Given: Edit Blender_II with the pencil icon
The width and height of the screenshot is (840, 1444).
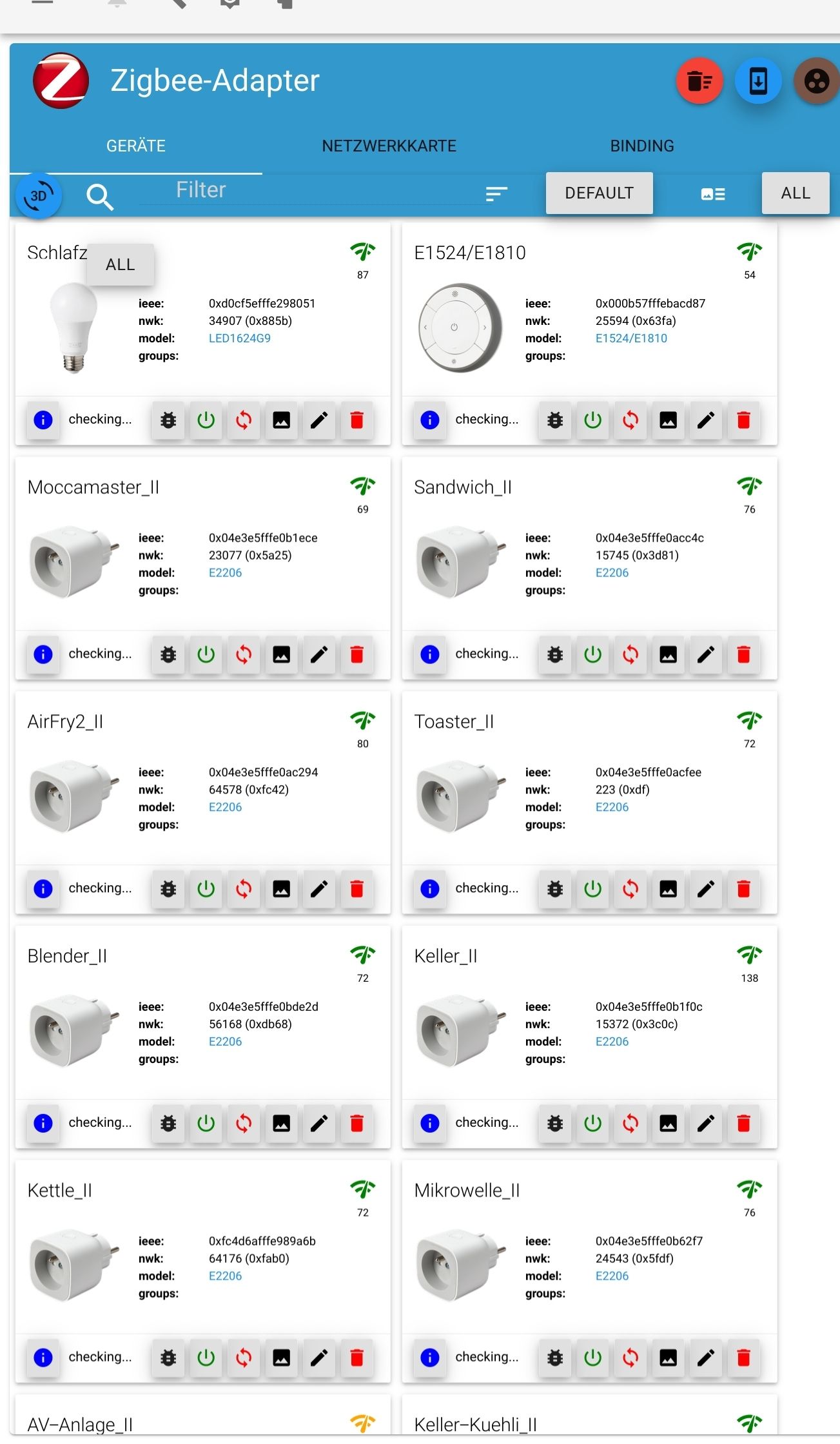Looking at the screenshot, I should point(319,1123).
